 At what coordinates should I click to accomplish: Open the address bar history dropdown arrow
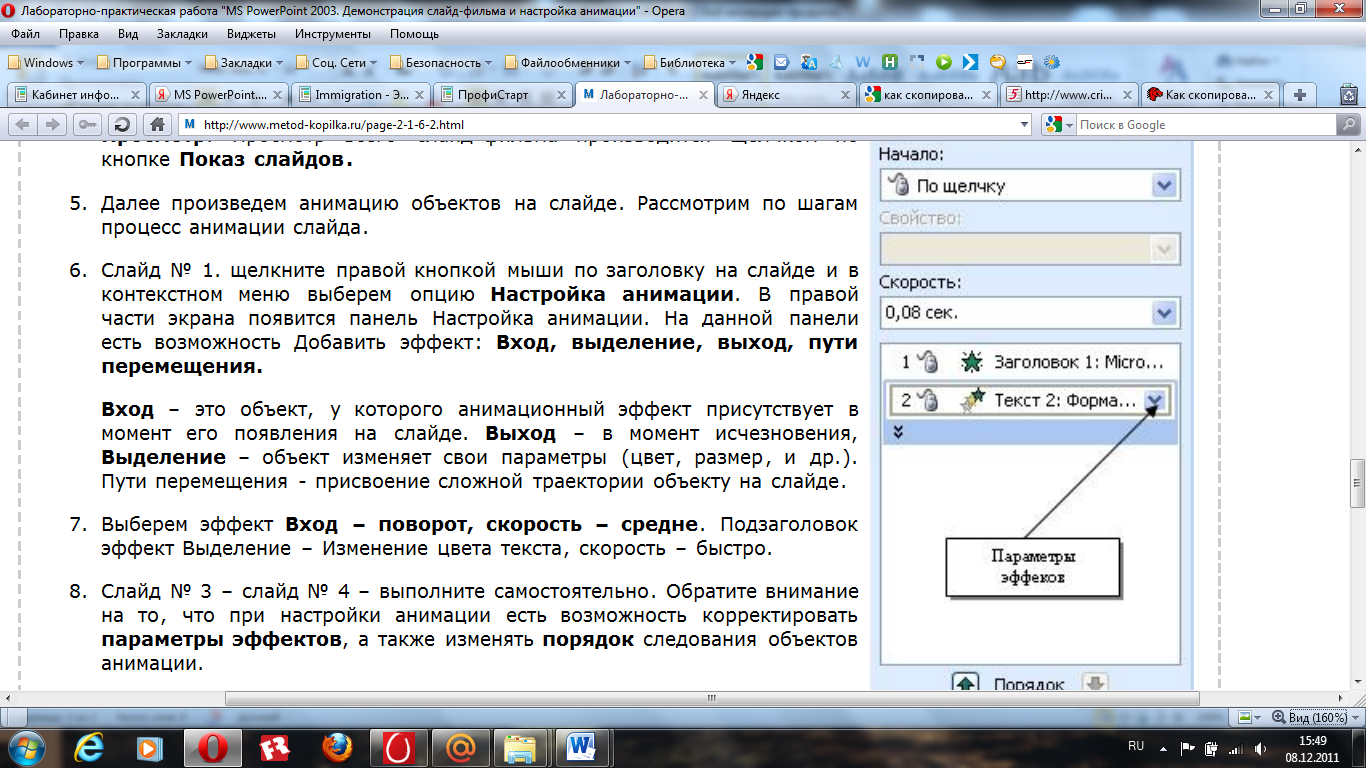(x=1023, y=125)
